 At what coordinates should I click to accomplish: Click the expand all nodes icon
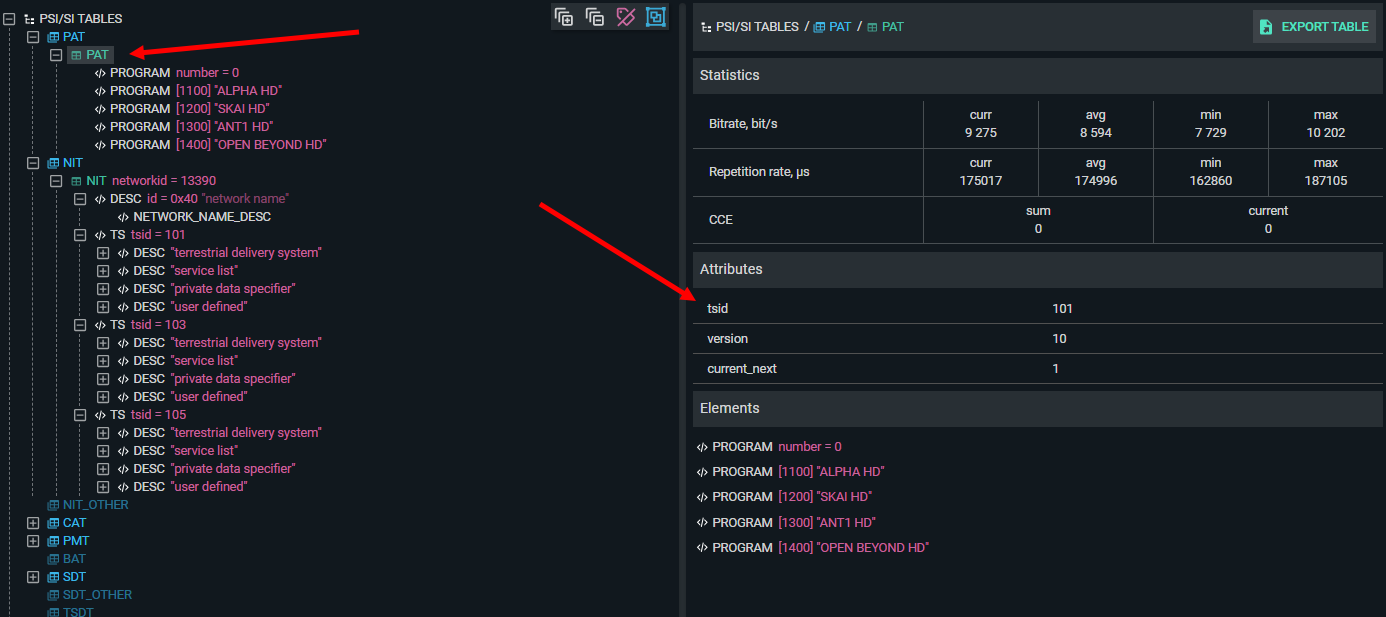[564, 17]
